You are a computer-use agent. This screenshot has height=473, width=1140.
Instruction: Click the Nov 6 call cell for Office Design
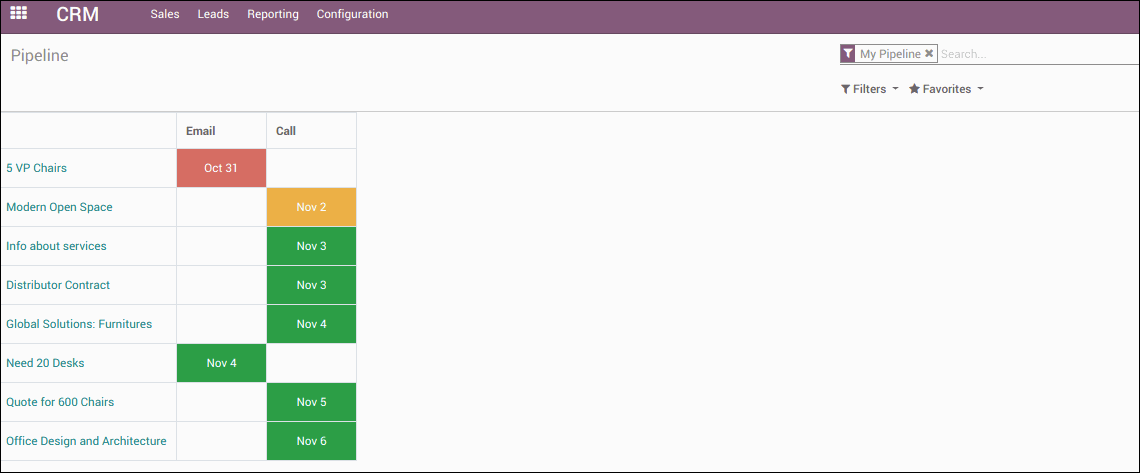311,441
